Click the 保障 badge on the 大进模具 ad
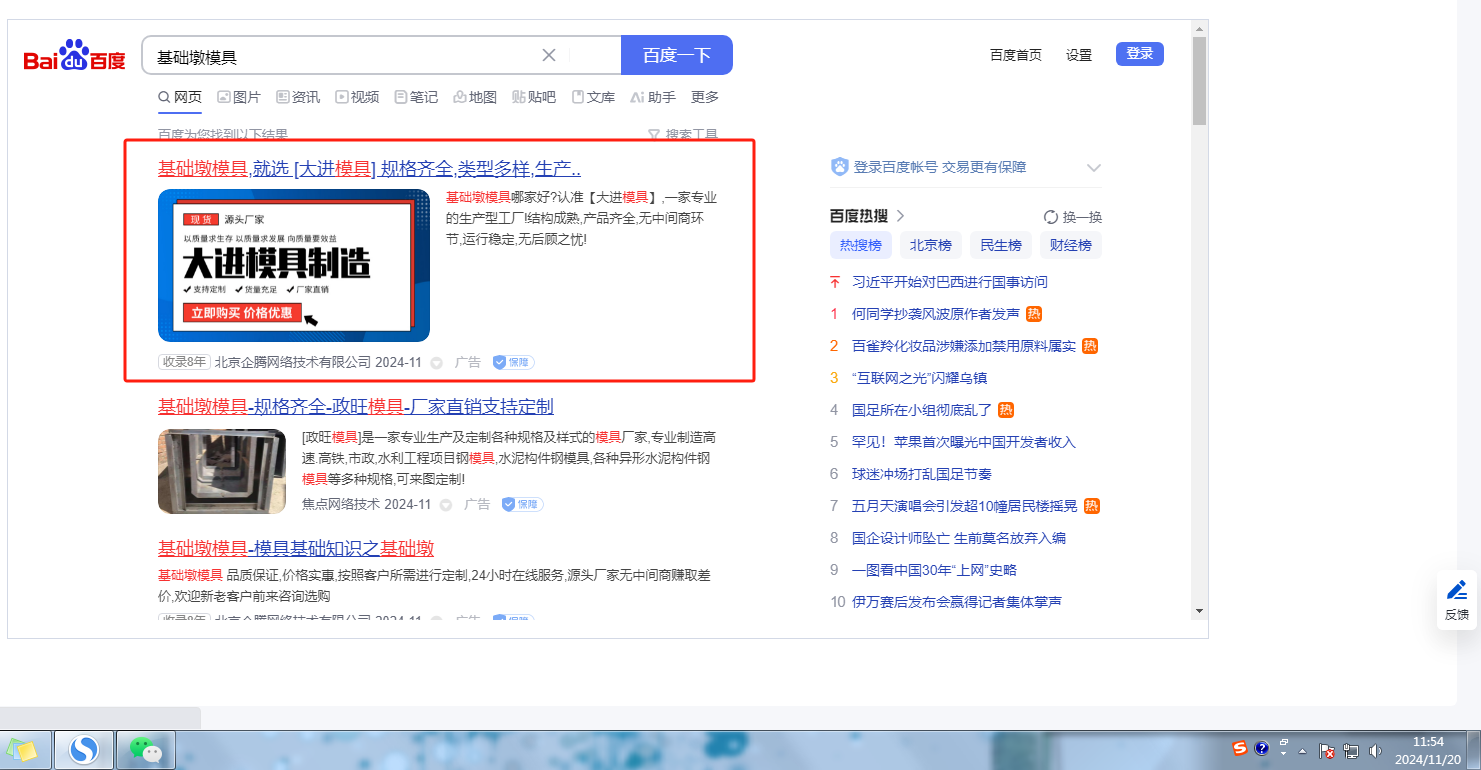Viewport: 1481px width, 770px height. 514,362
